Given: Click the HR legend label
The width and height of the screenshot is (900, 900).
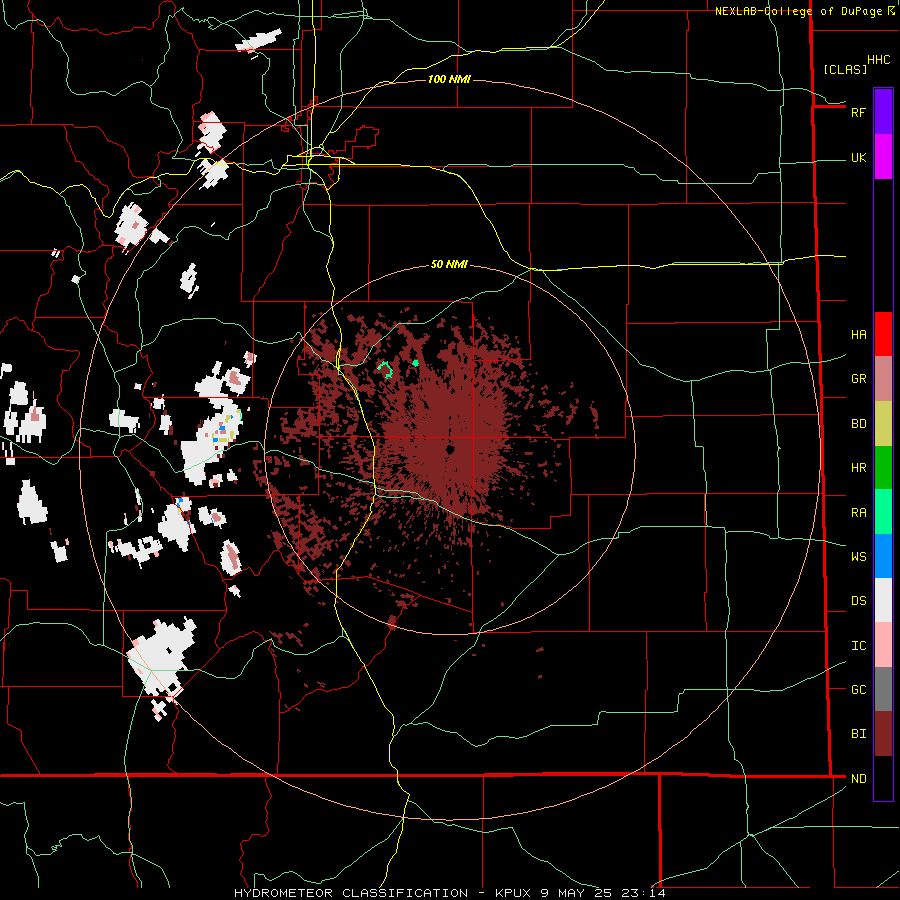Looking at the screenshot, I should (858, 468).
